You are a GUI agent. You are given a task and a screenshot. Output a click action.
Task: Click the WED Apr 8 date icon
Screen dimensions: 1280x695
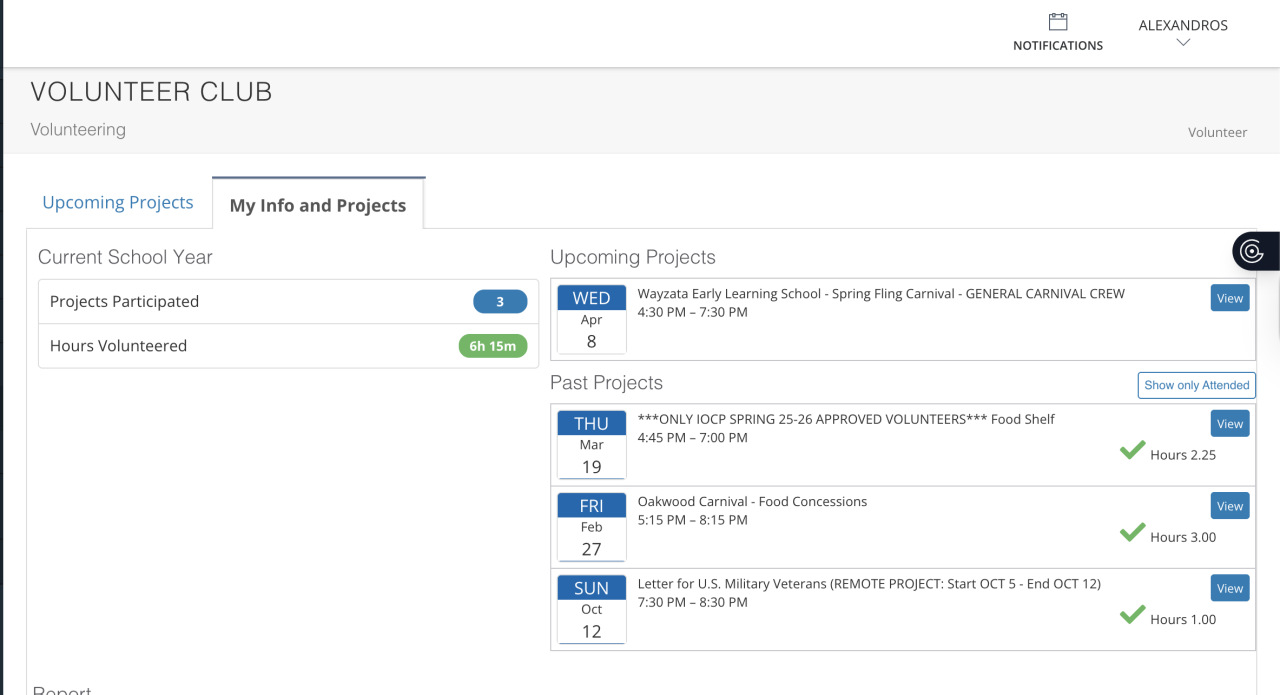[591, 319]
